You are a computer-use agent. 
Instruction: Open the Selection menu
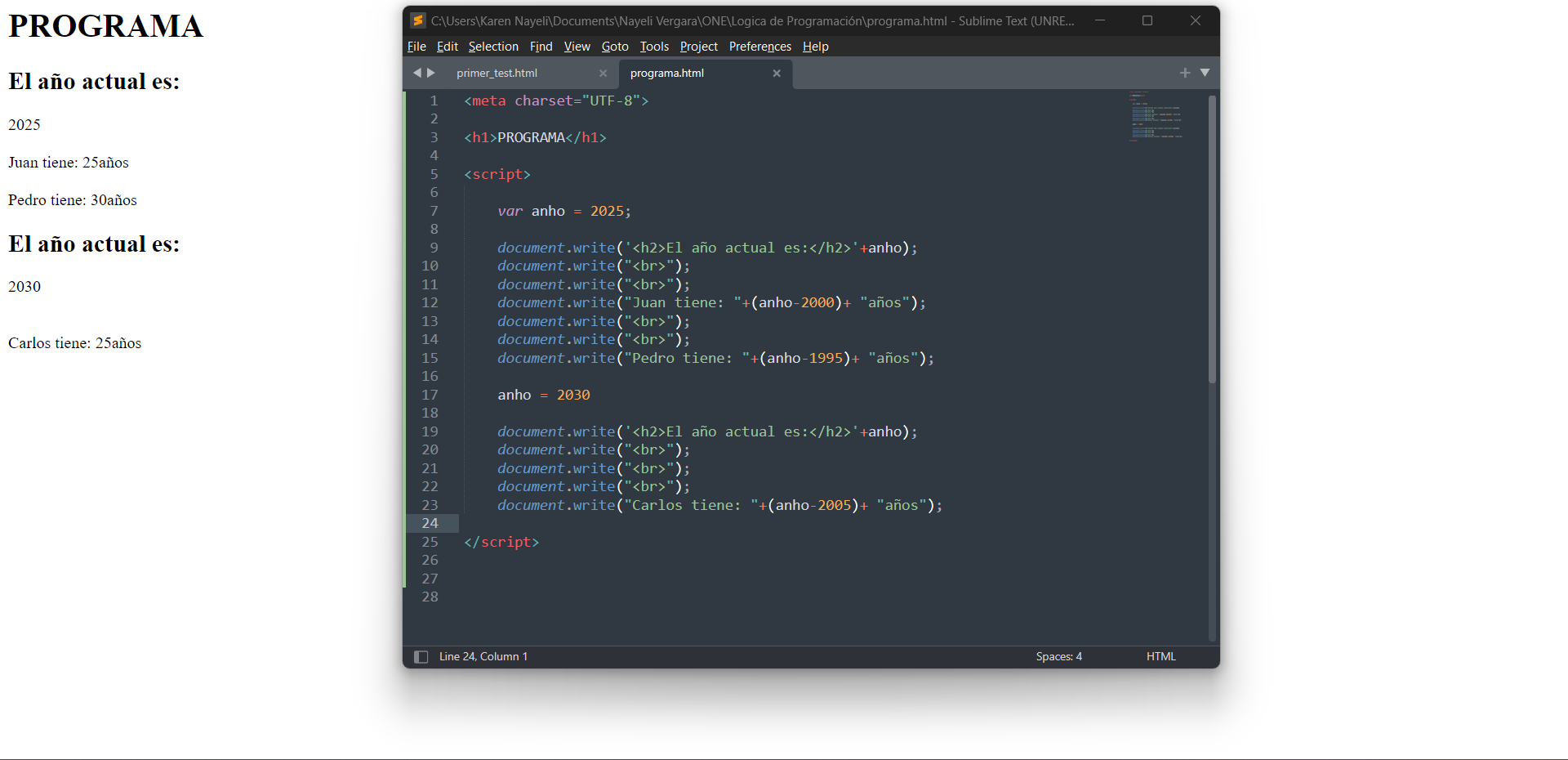(493, 47)
